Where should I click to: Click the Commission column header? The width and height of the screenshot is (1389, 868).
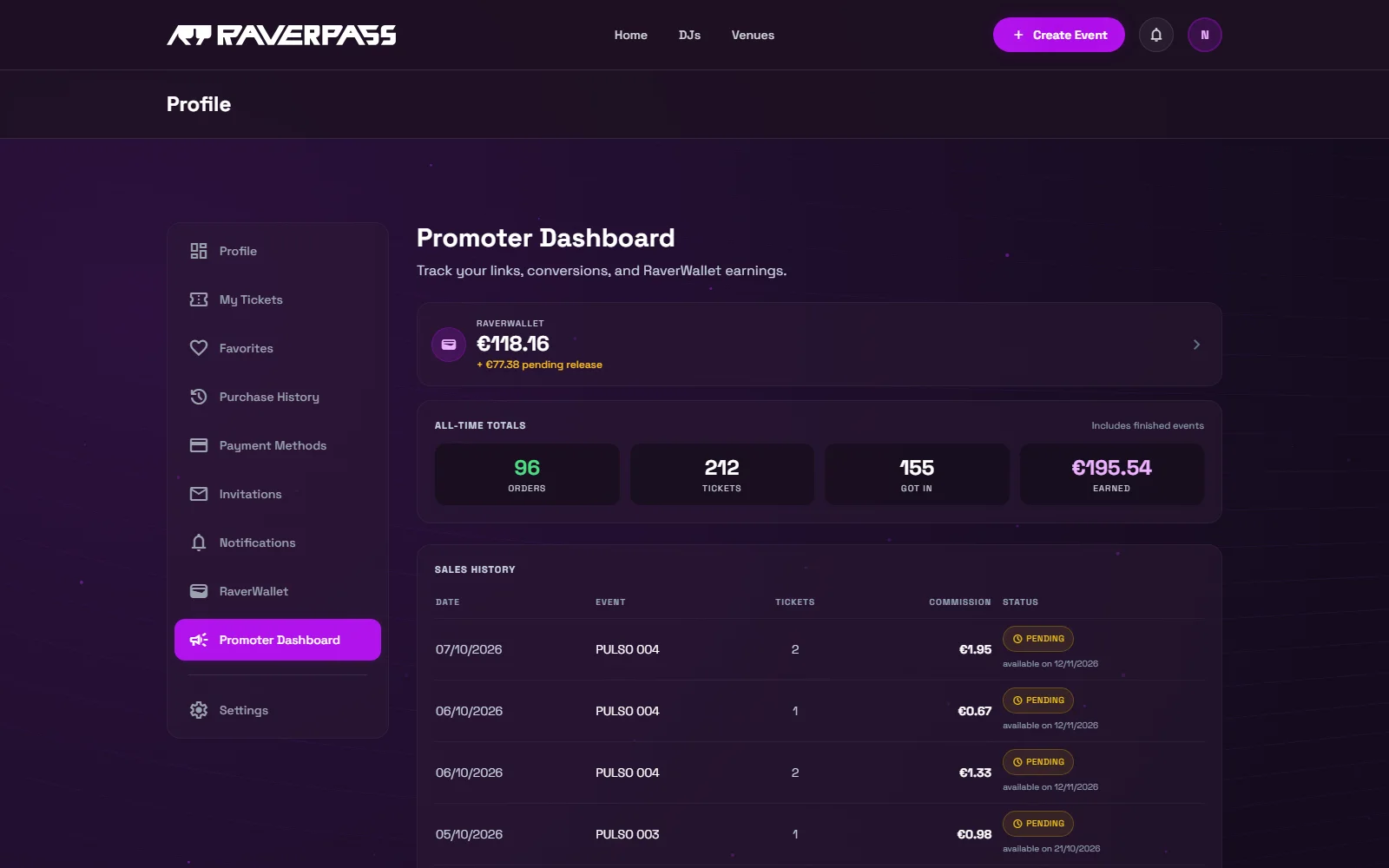point(959,602)
